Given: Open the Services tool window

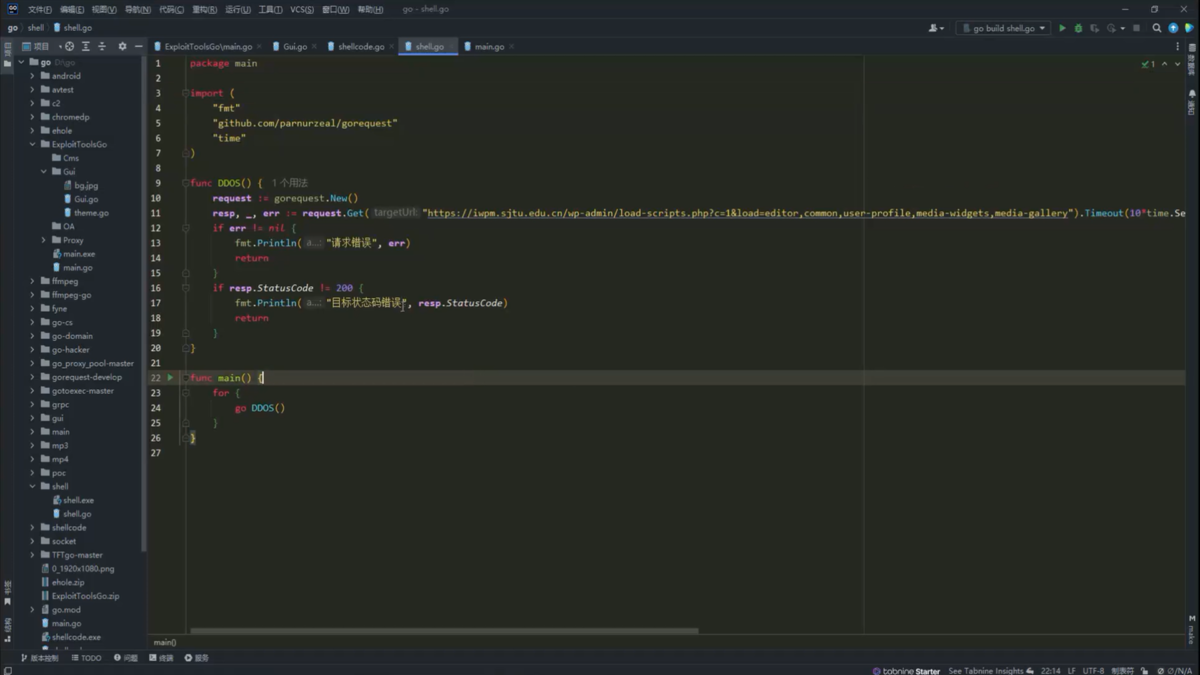Looking at the screenshot, I should [197, 658].
